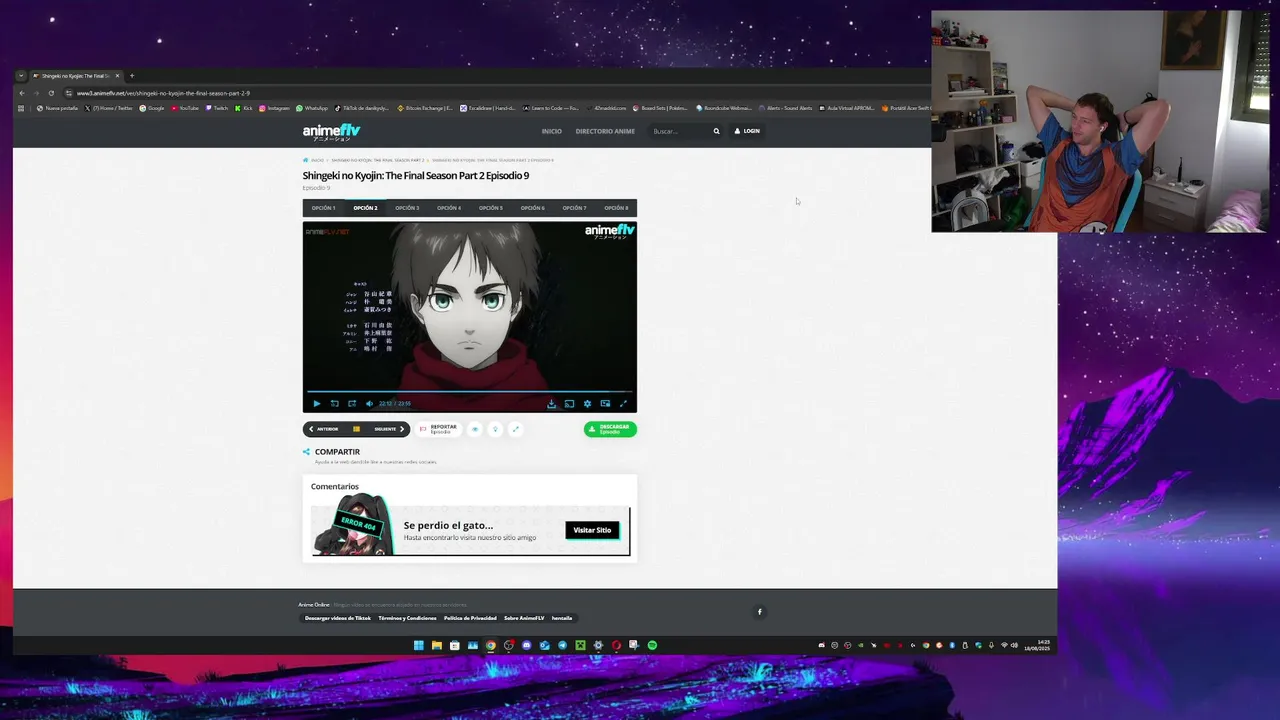Switch to OPCIÓN 4 server tab
Screen dimensions: 1280x720
449,208
